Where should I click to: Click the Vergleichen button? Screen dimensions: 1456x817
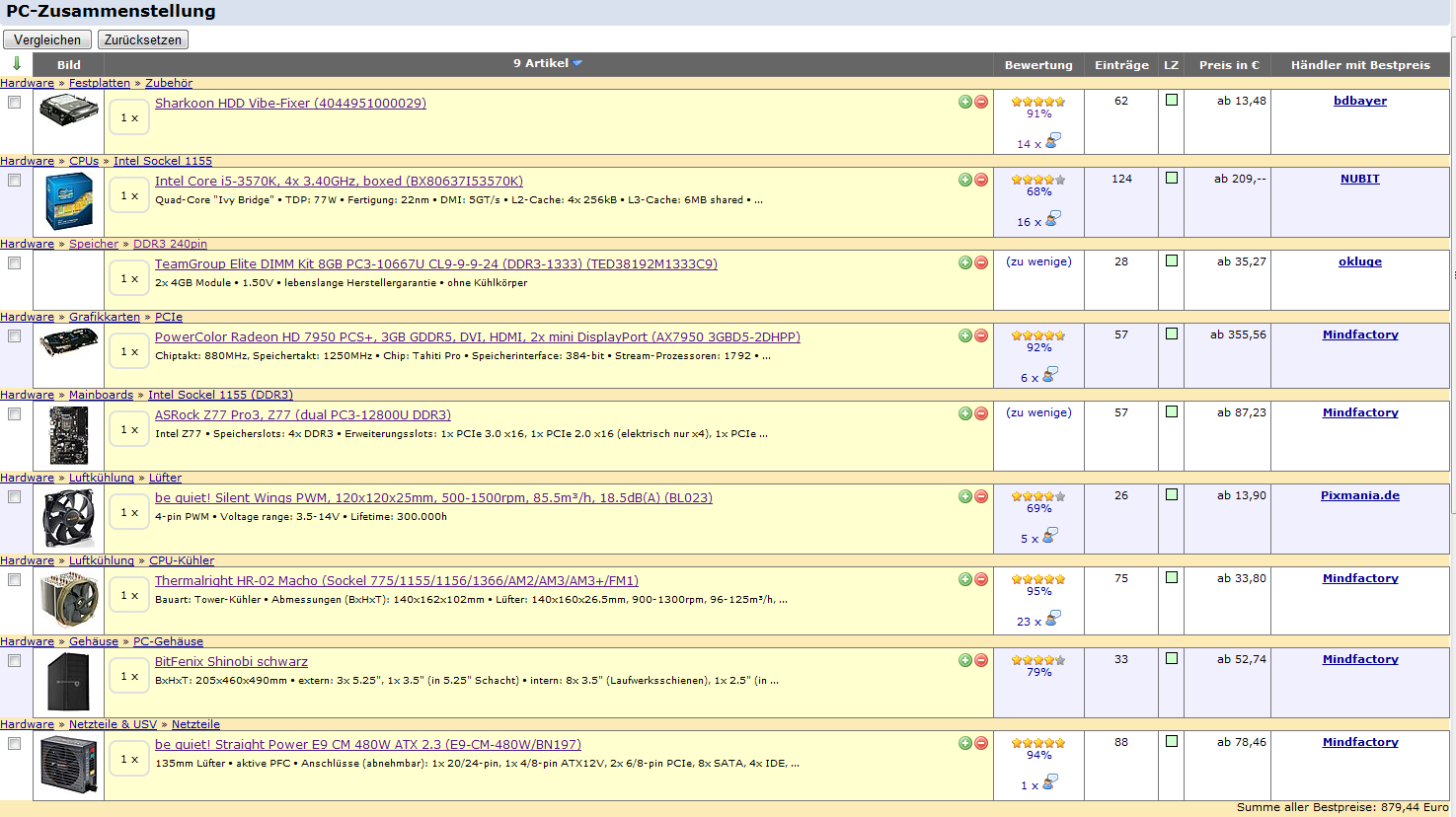[47, 39]
